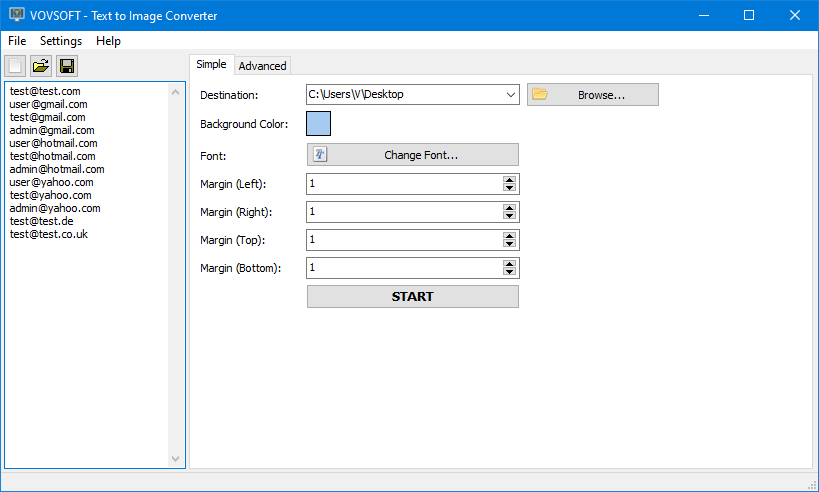The width and height of the screenshot is (819, 492).
Task: Decrease Margin (Bottom) with down arrow
Action: [510, 272]
